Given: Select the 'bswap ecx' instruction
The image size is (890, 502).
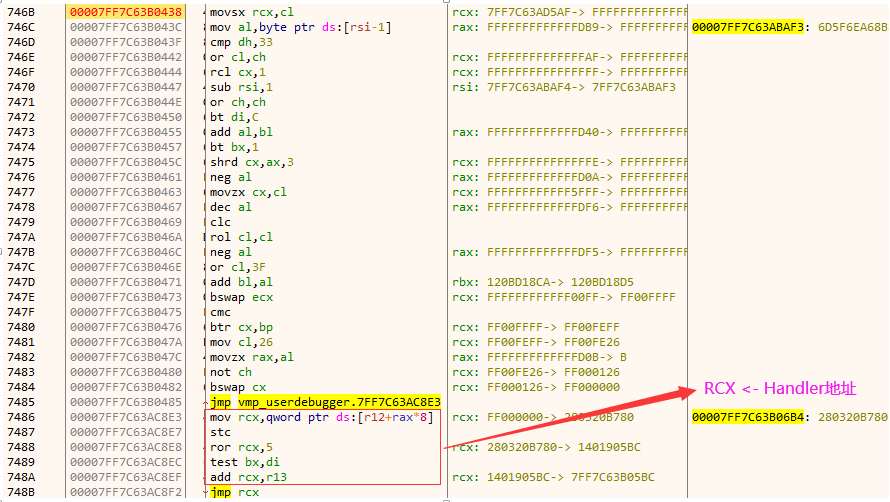Looking at the screenshot, I should 242,297.
